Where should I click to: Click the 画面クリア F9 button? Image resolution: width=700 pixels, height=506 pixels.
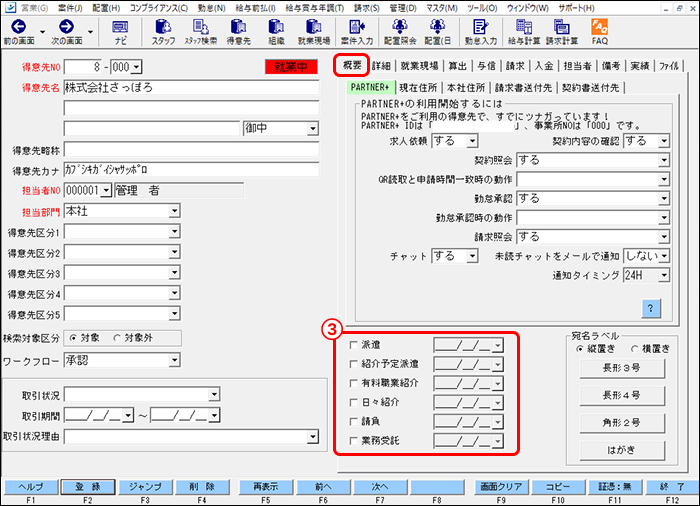(501, 487)
